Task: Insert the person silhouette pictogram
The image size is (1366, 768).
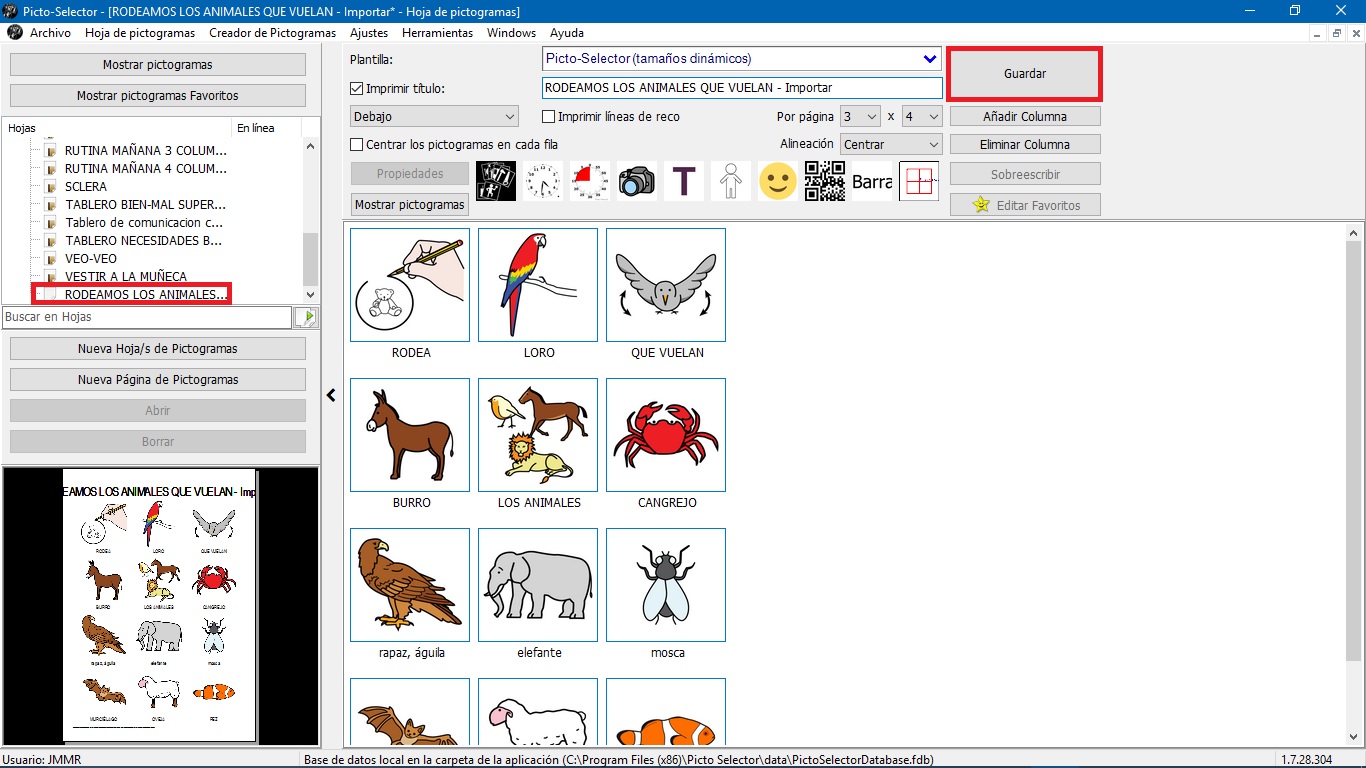Action: tap(730, 181)
